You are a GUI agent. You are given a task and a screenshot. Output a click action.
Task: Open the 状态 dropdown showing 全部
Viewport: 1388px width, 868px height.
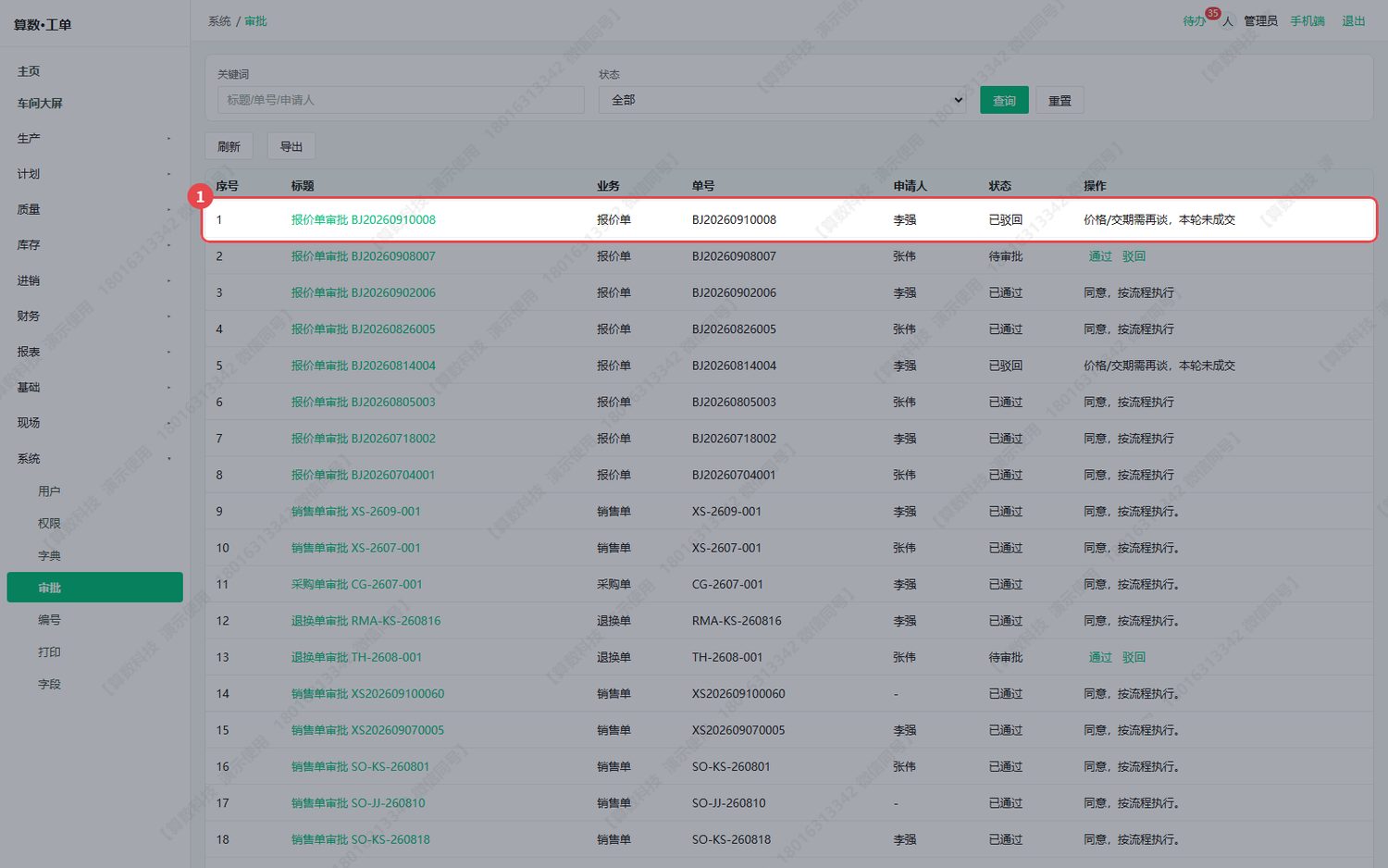[783, 100]
